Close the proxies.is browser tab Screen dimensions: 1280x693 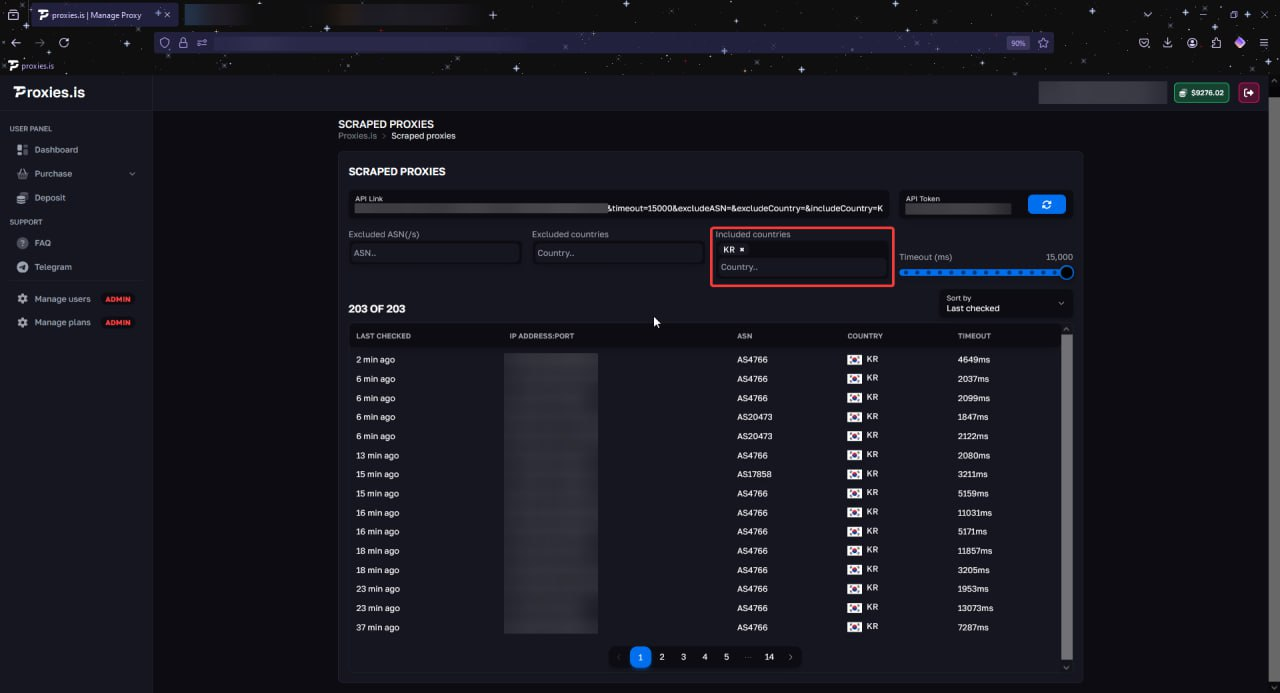166,15
